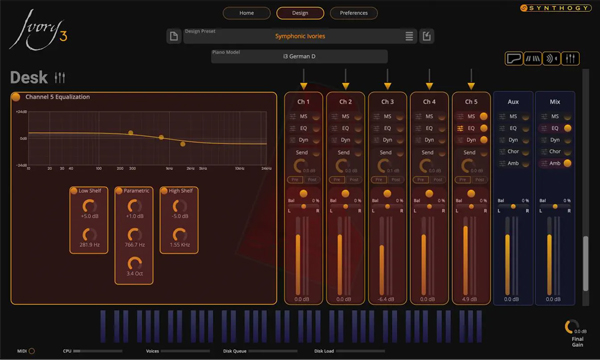
Task: Click the Low Shelf gain knob
Action: point(89,206)
